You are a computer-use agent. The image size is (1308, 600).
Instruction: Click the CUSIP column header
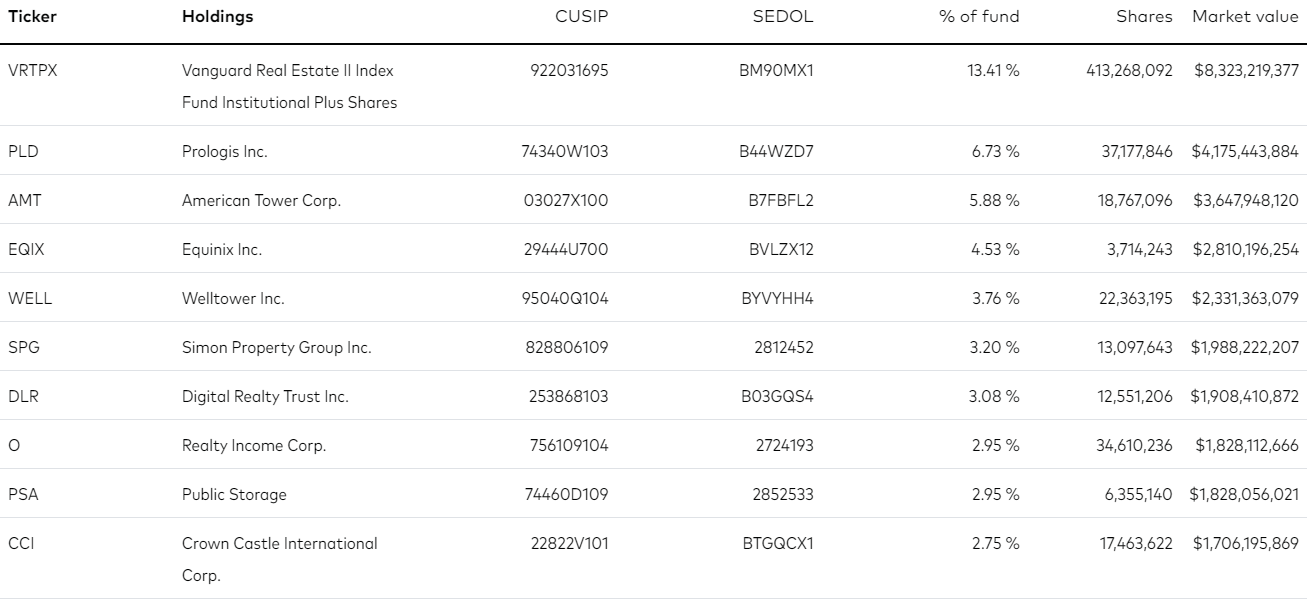pos(581,17)
